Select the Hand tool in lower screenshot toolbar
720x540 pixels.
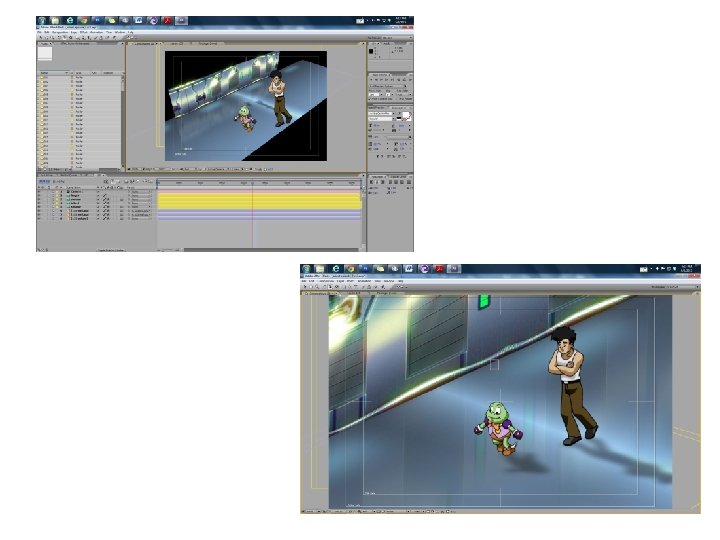(311, 287)
